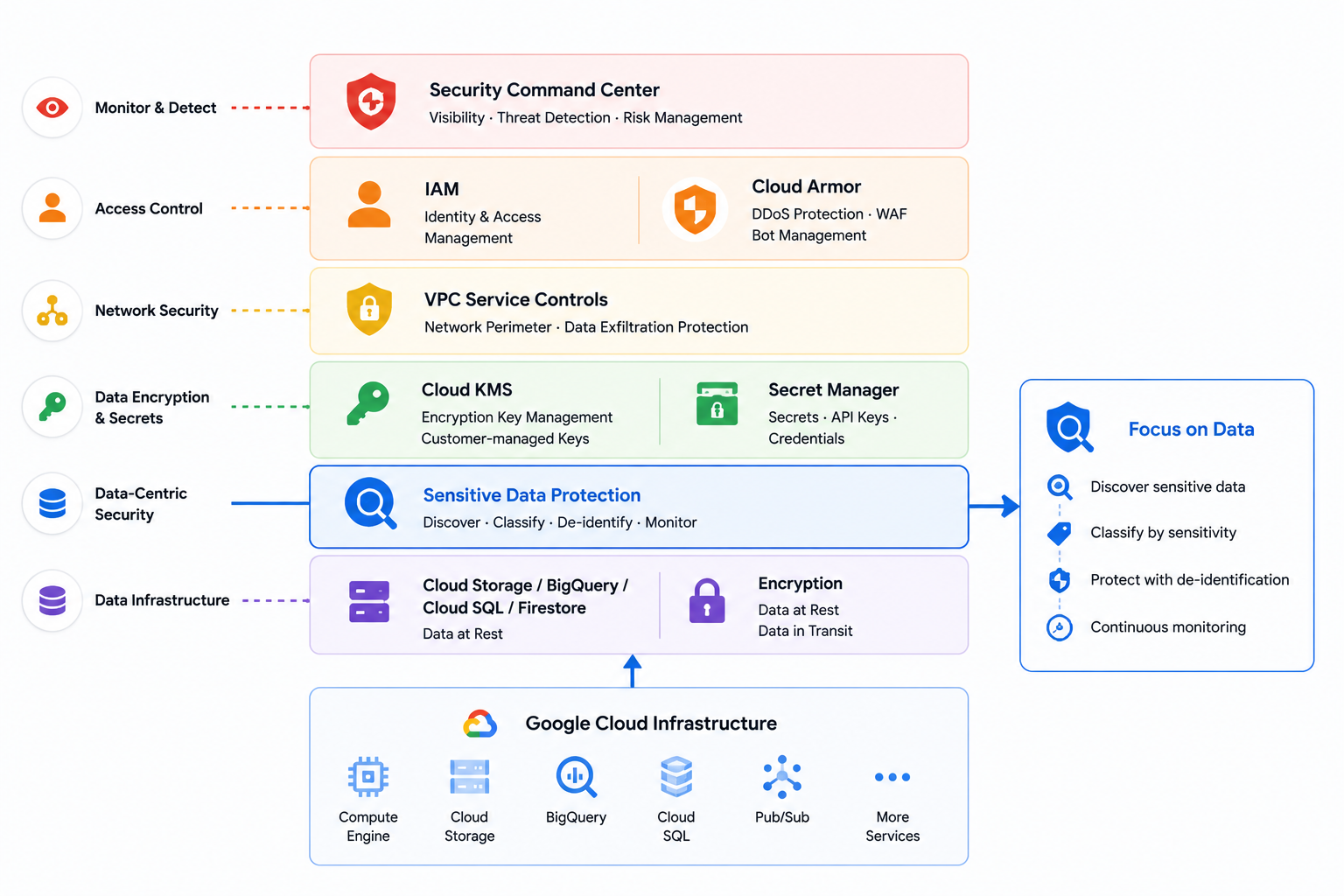The width and height of the screenshot is (1344, 896).
Task: Click the Pub/Sub nodes icon
Action: (782, 777)
